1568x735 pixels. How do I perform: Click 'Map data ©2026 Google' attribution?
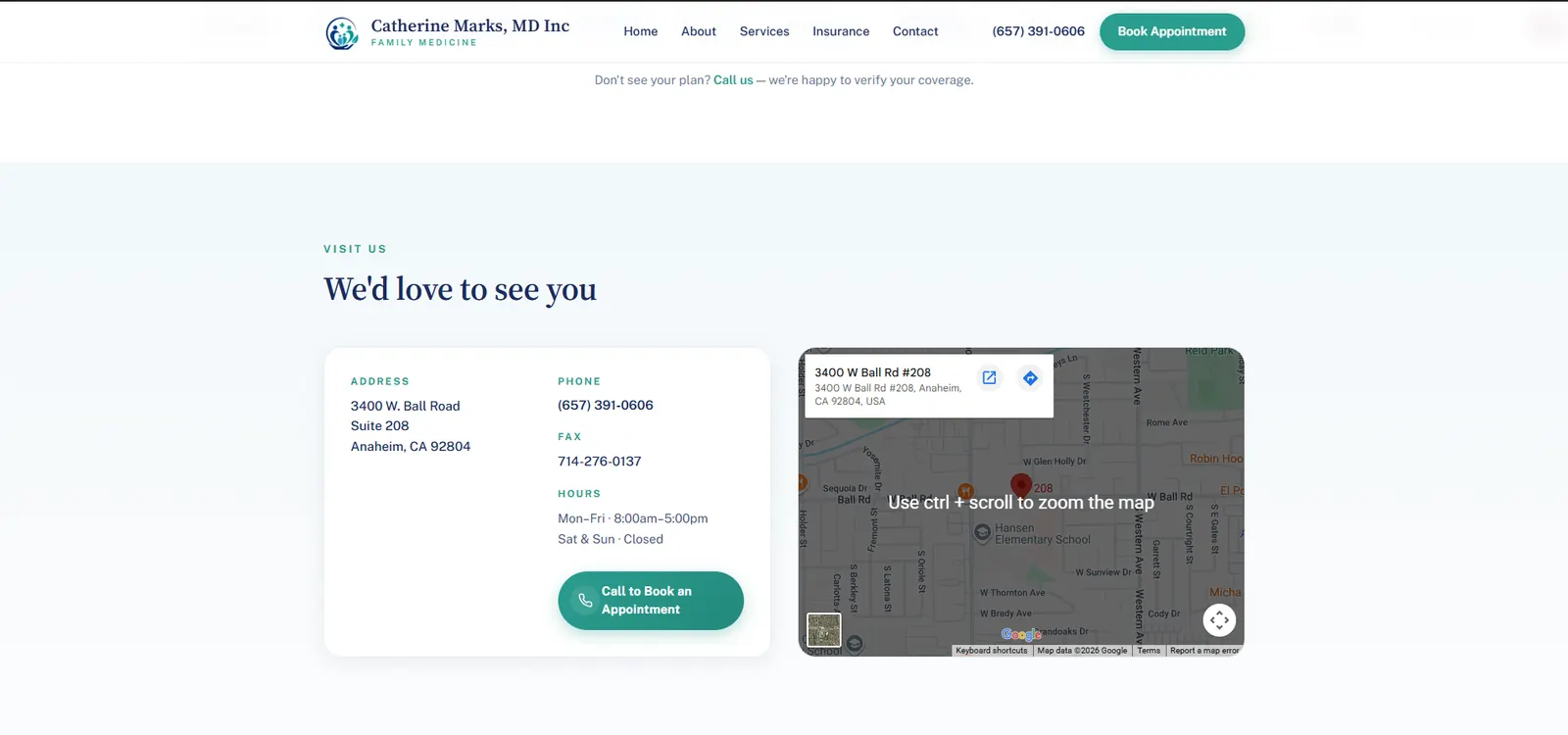tap(1082, 651)
